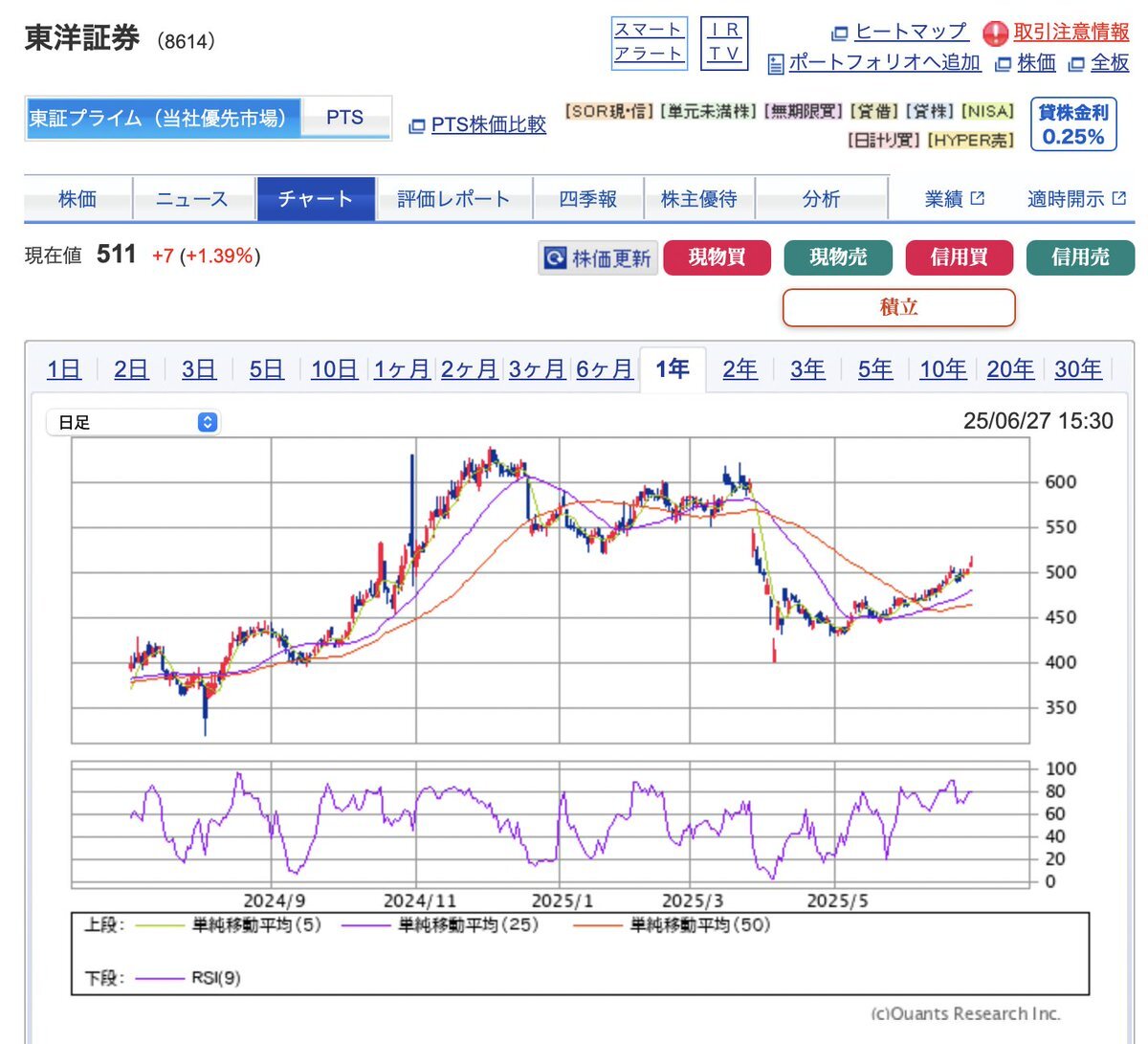Open the 四季報 tab
1148x1044 pixels.
[588, 199]
